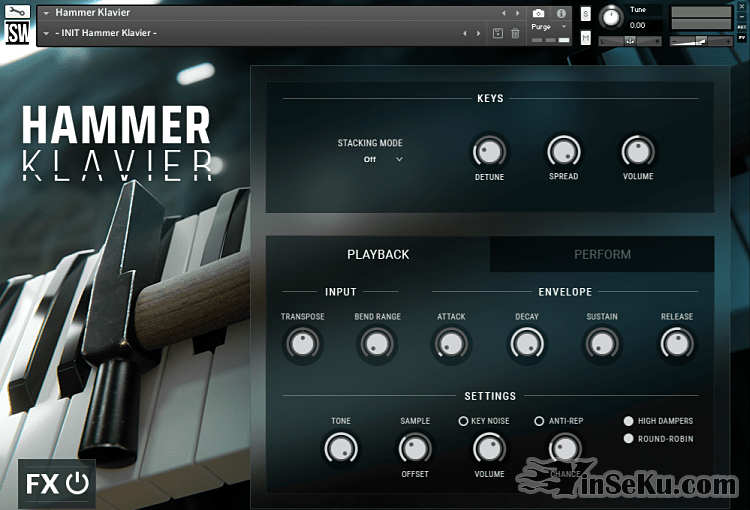Expand the Purge menu
Image resolution: width=750 pixels, height=510 pixels.
(x=547, y=27)
